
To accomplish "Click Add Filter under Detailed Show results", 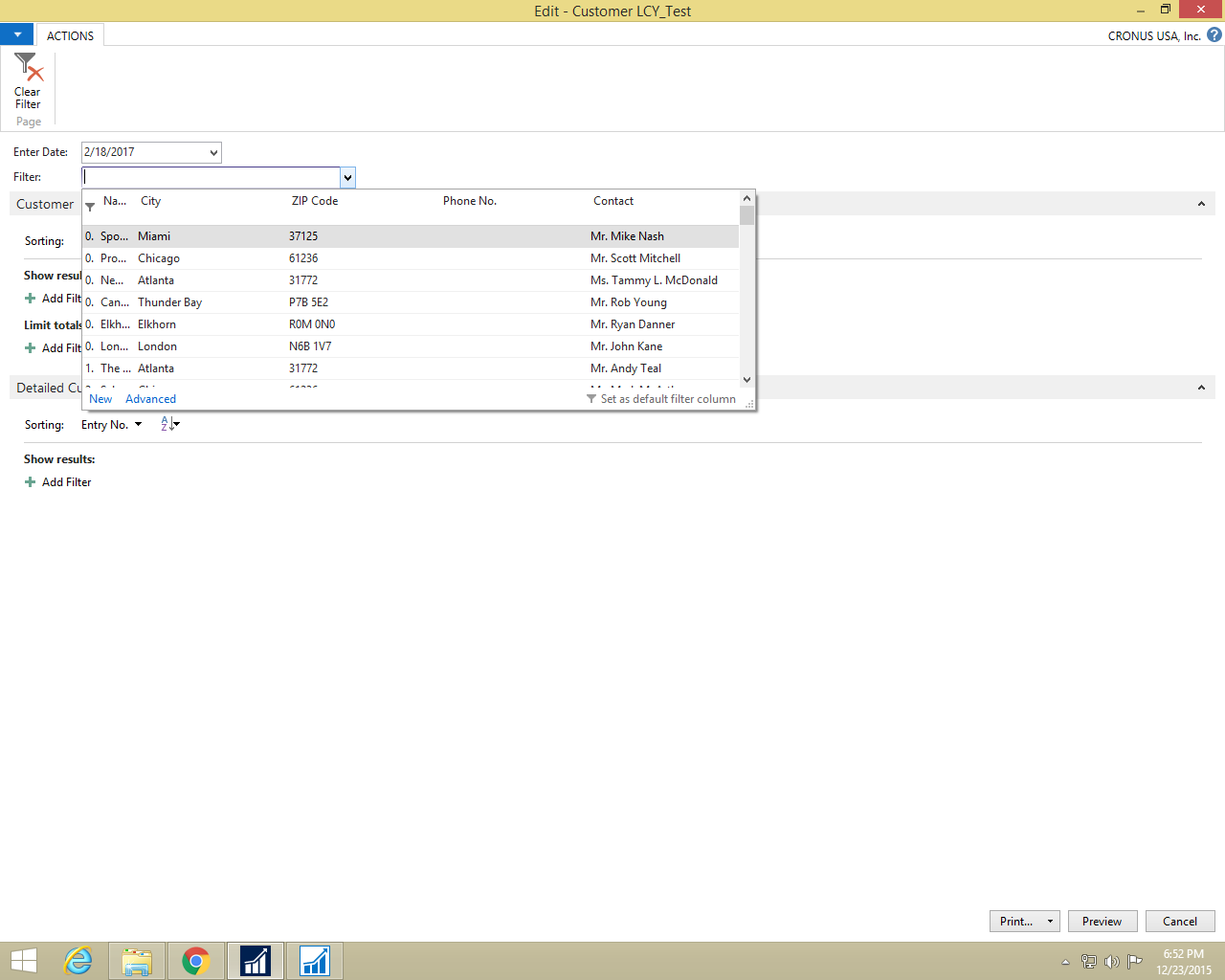I will coord(57,482).
